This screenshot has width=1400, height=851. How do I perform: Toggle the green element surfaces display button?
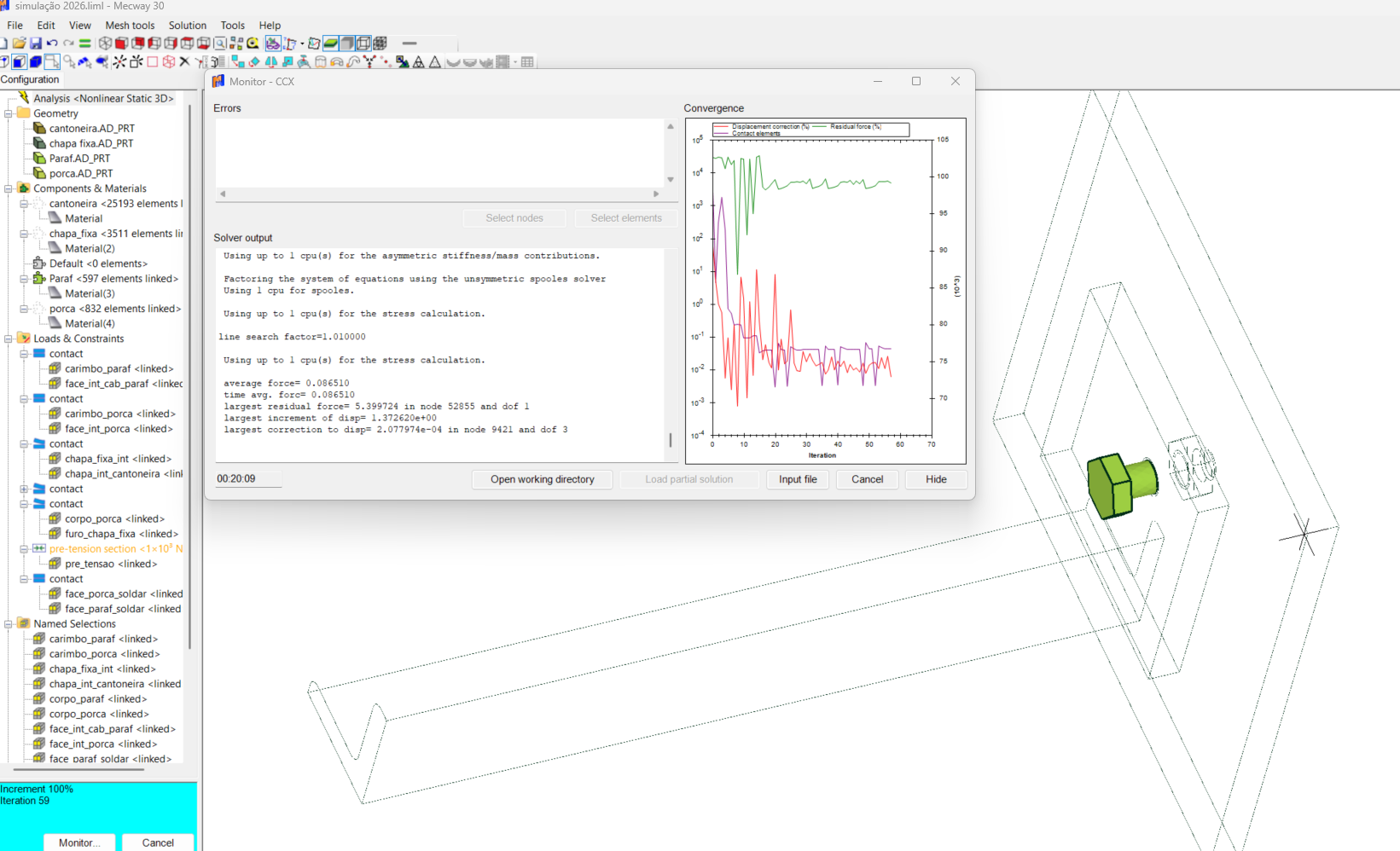(331, 43)
